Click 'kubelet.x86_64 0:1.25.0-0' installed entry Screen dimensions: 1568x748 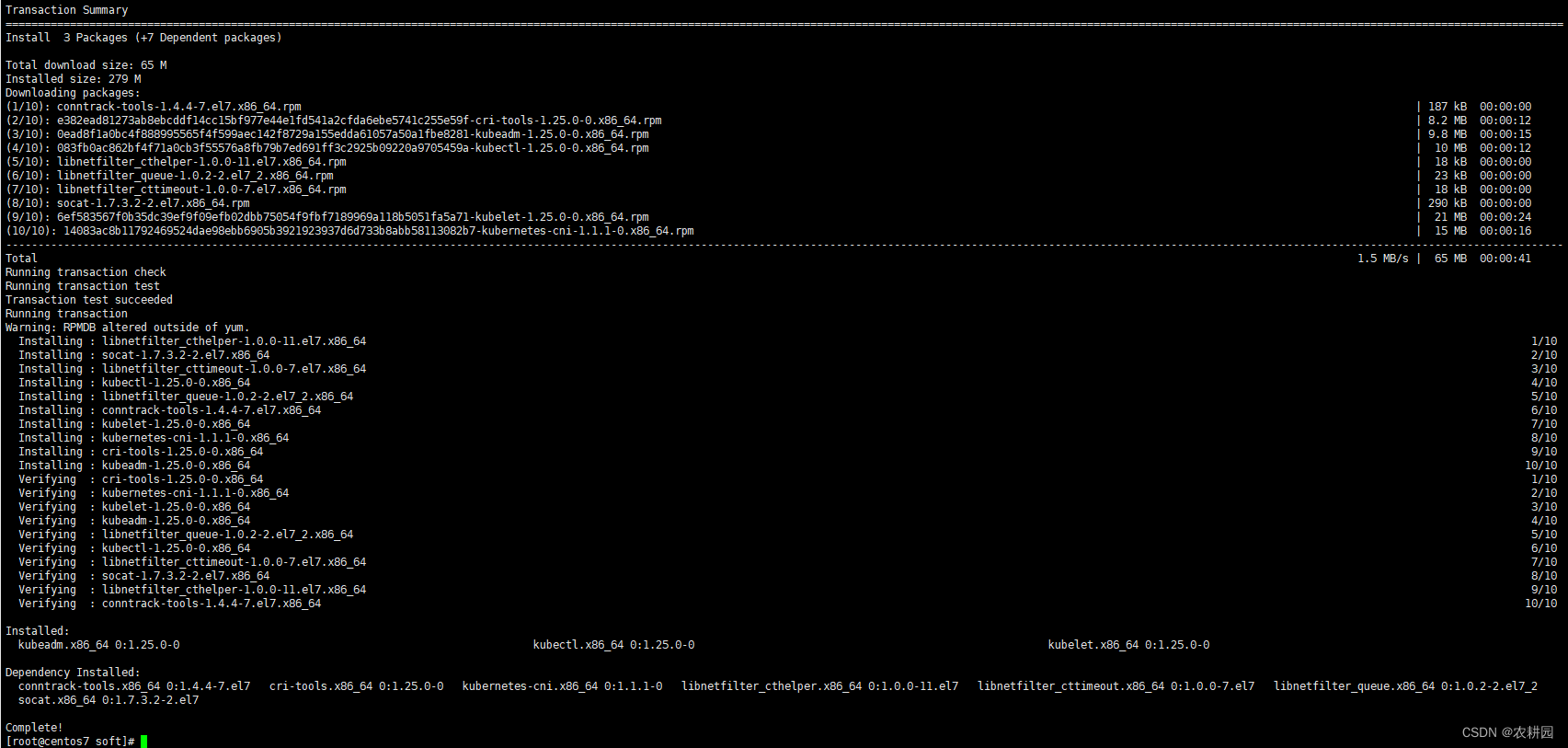pyautogui.click(x=1129, y=645)
